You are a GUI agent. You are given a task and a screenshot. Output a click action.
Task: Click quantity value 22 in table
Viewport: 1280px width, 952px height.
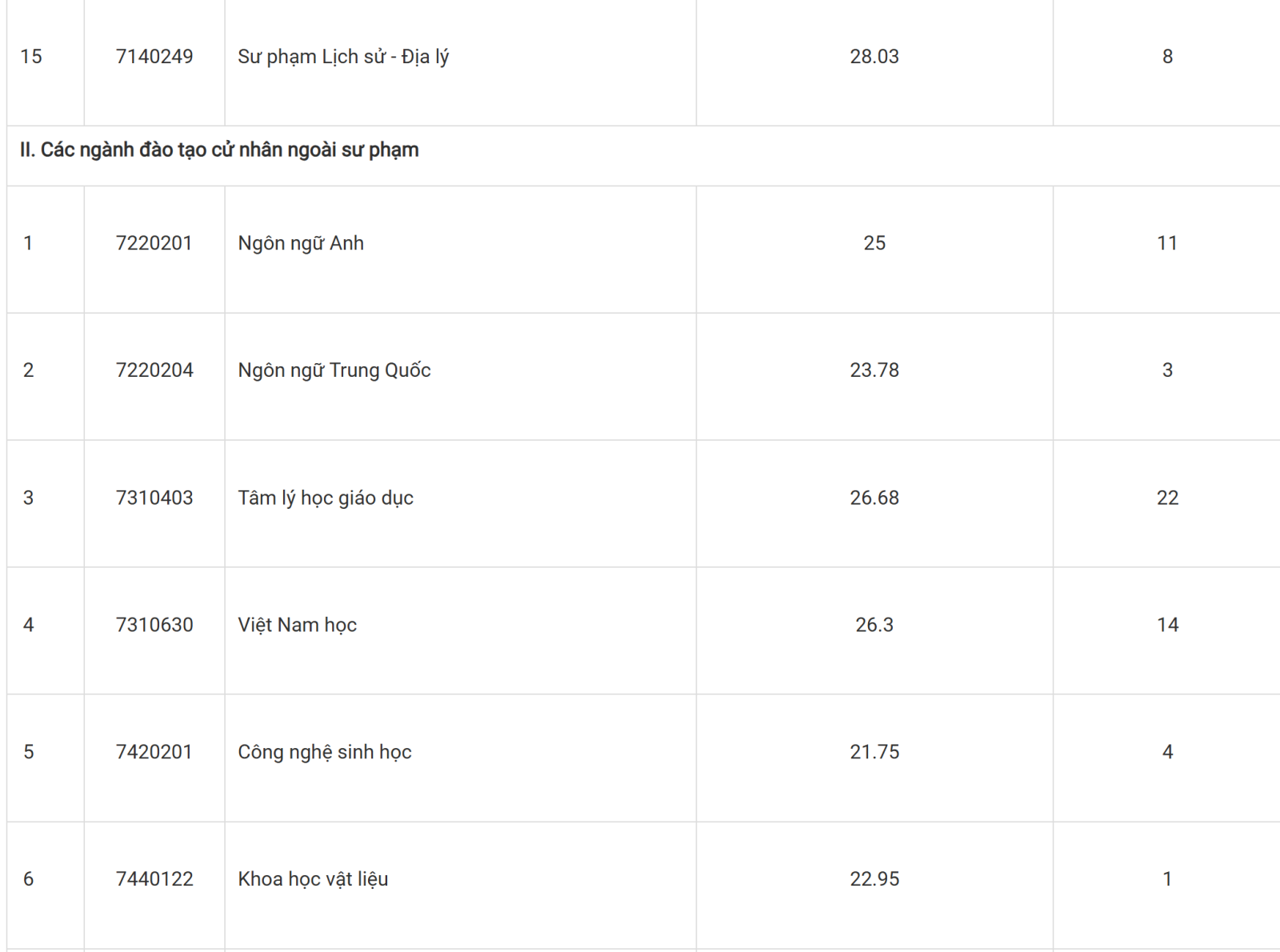click(1167, 498)
